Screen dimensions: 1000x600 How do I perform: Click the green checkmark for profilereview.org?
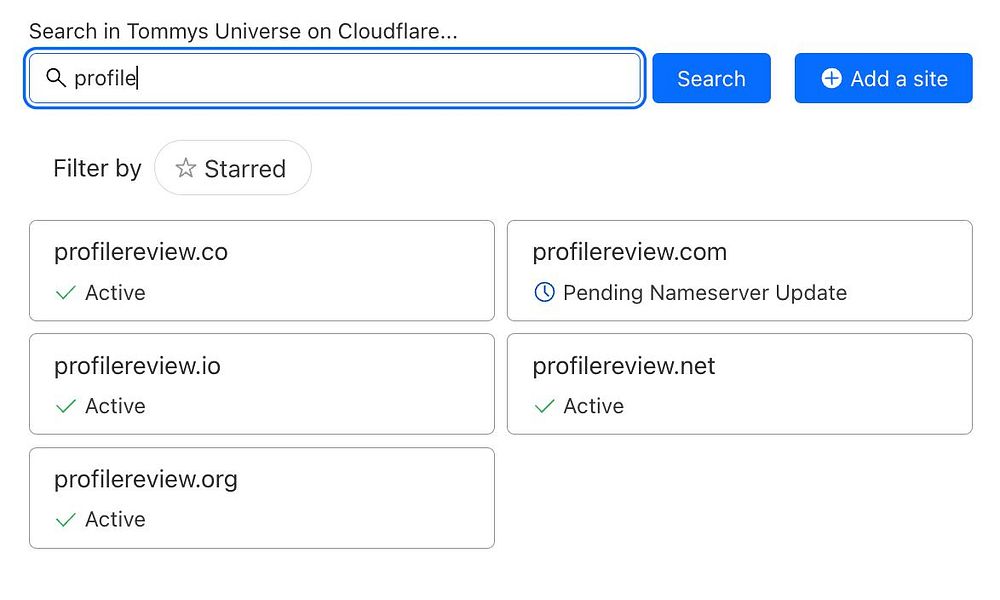coord(66,519)
